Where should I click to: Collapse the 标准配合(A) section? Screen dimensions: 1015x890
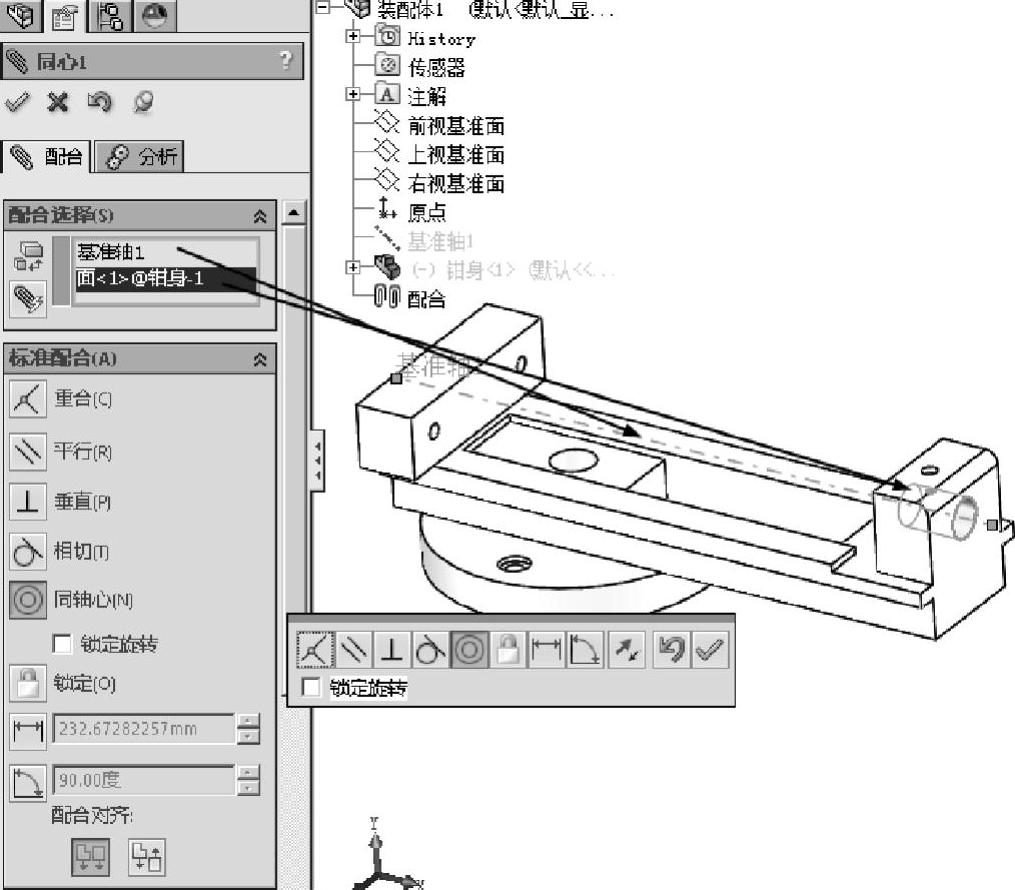[x=260, y=360]
